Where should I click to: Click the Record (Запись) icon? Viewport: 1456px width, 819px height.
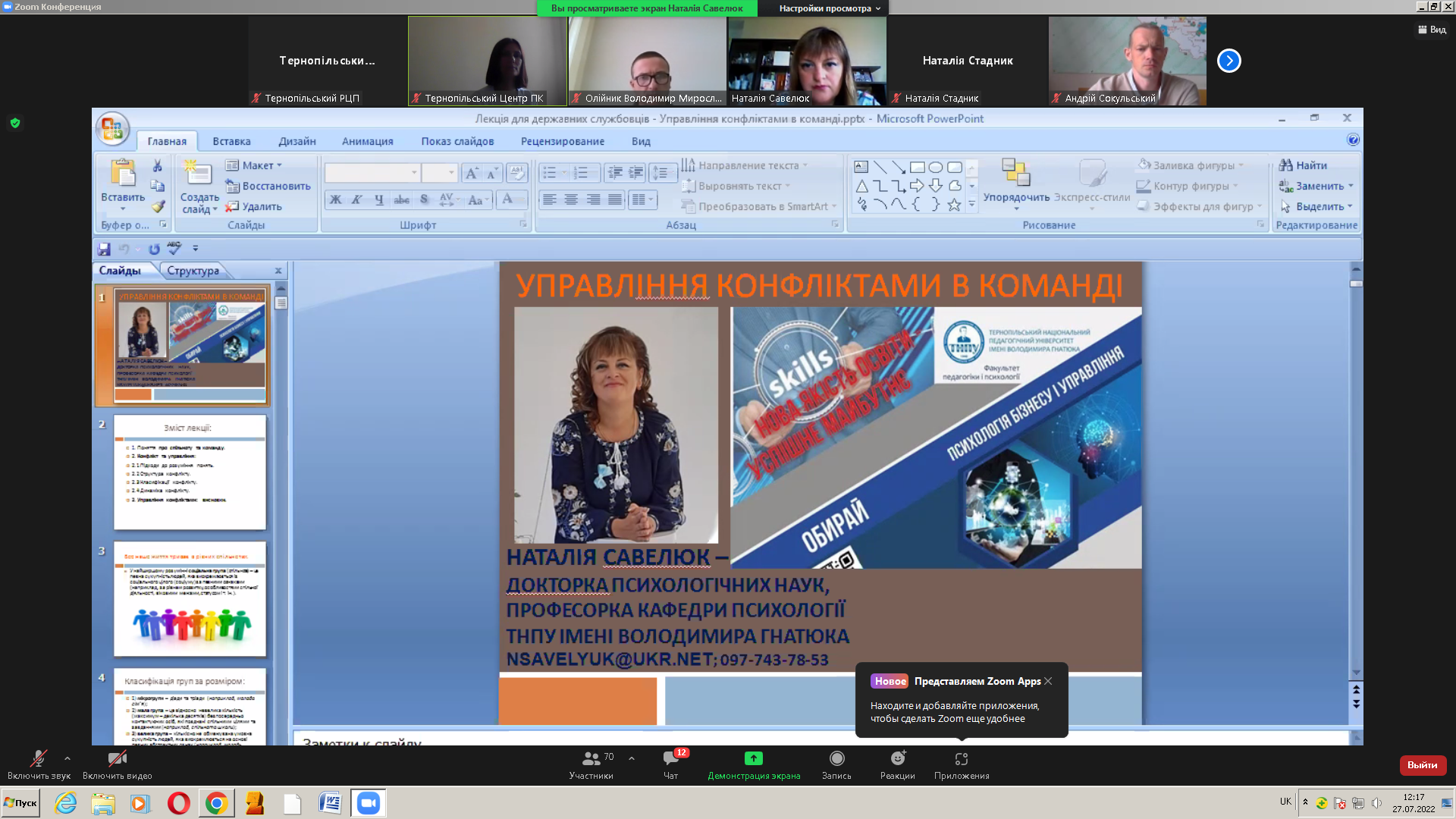point(836,759)
